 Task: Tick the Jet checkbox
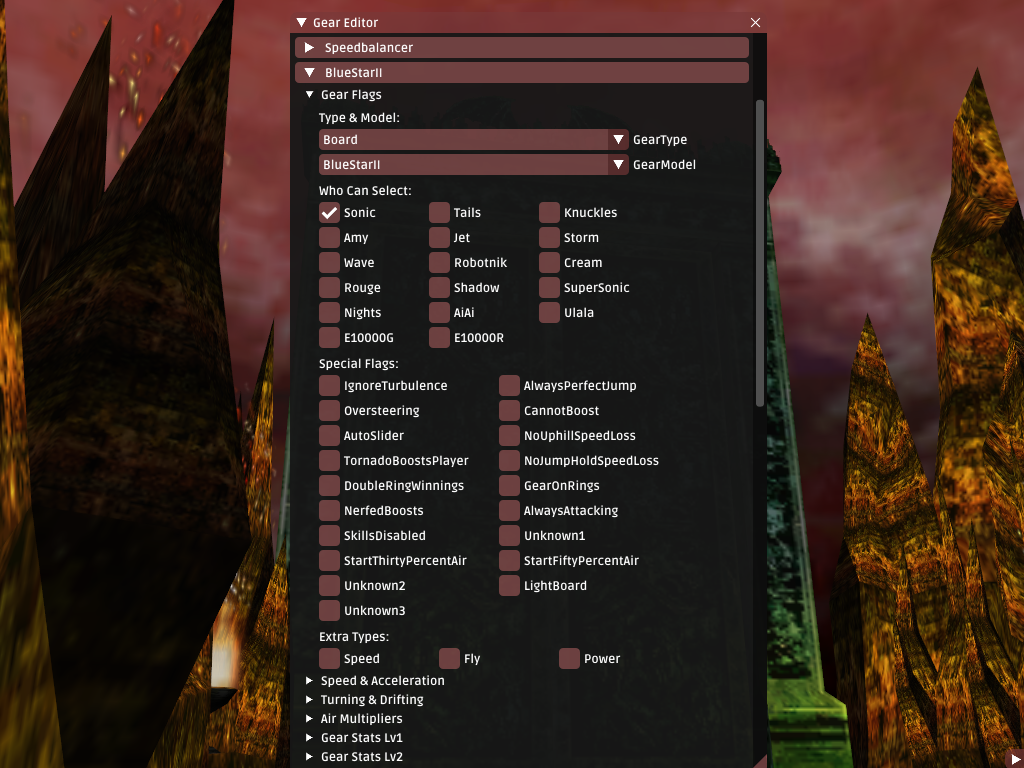(x=440, y=238)
